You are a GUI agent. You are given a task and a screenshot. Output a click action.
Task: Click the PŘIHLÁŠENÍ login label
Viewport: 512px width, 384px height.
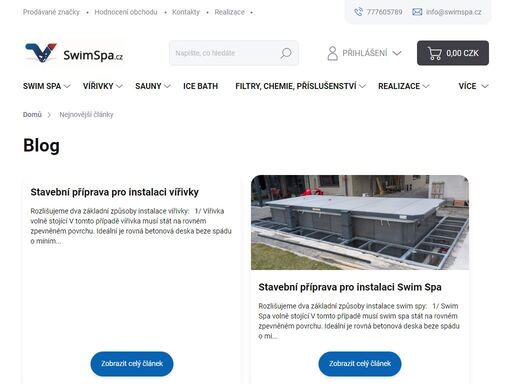click(365, 53)
